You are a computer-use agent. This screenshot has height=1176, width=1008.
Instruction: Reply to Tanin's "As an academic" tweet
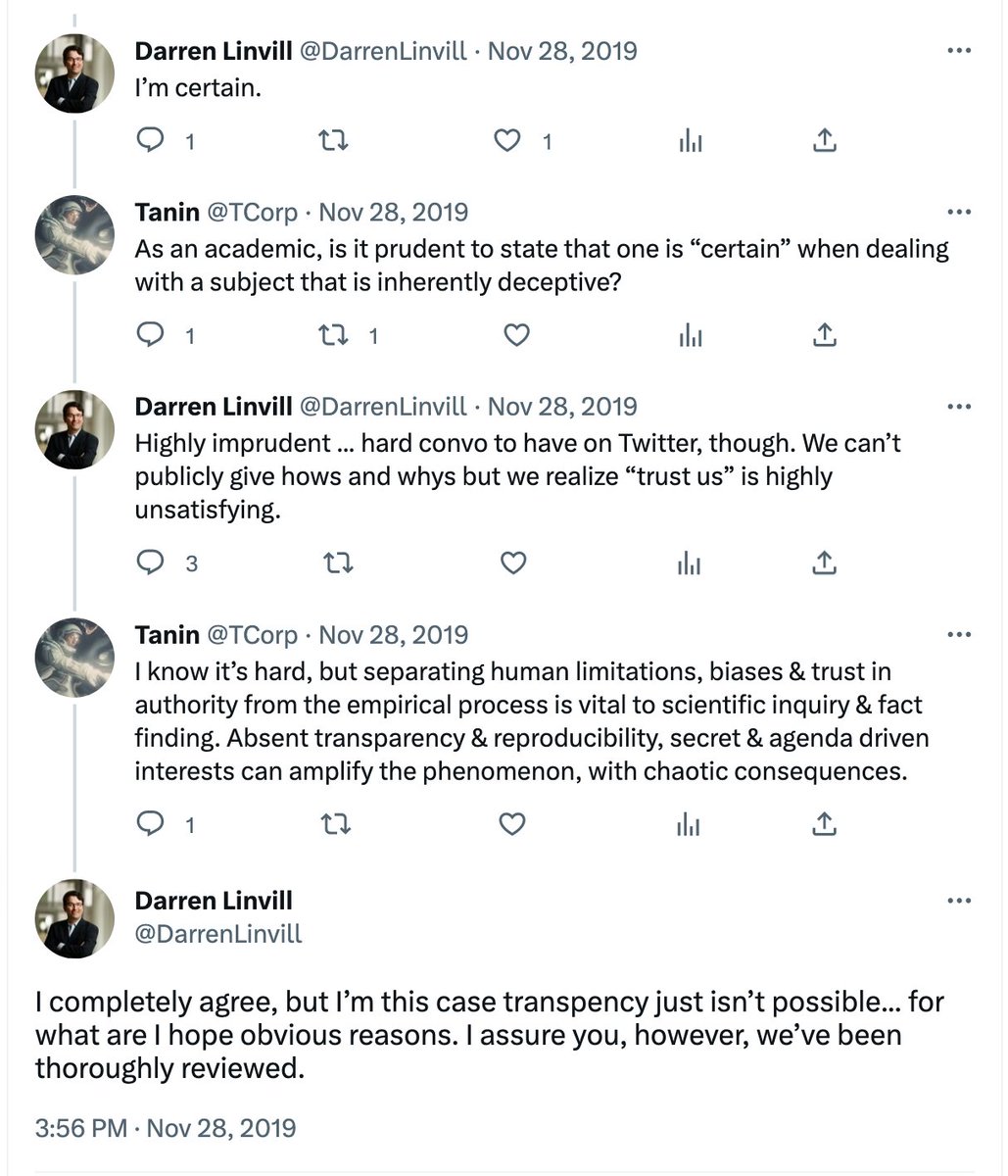[x=149, y=335]
